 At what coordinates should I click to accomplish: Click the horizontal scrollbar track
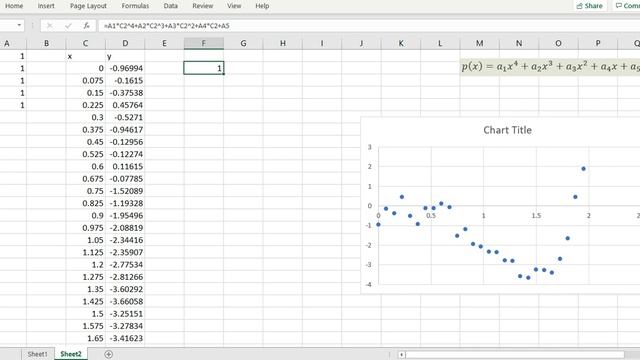(515, 354)
